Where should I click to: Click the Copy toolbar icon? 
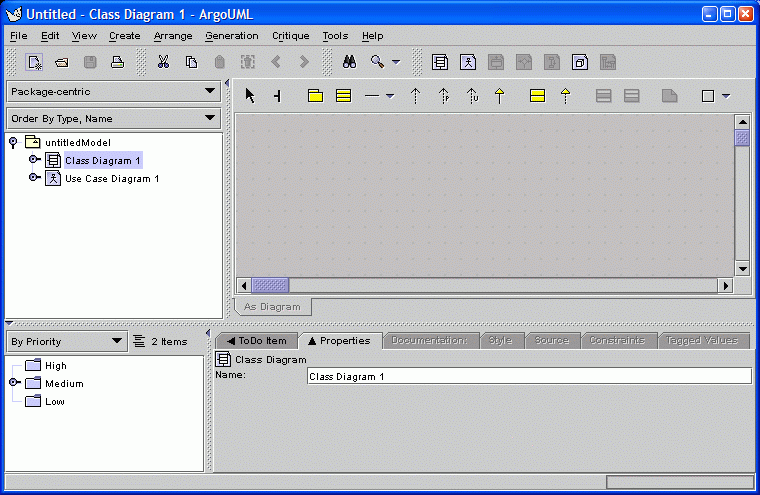(x=191, y=62)
